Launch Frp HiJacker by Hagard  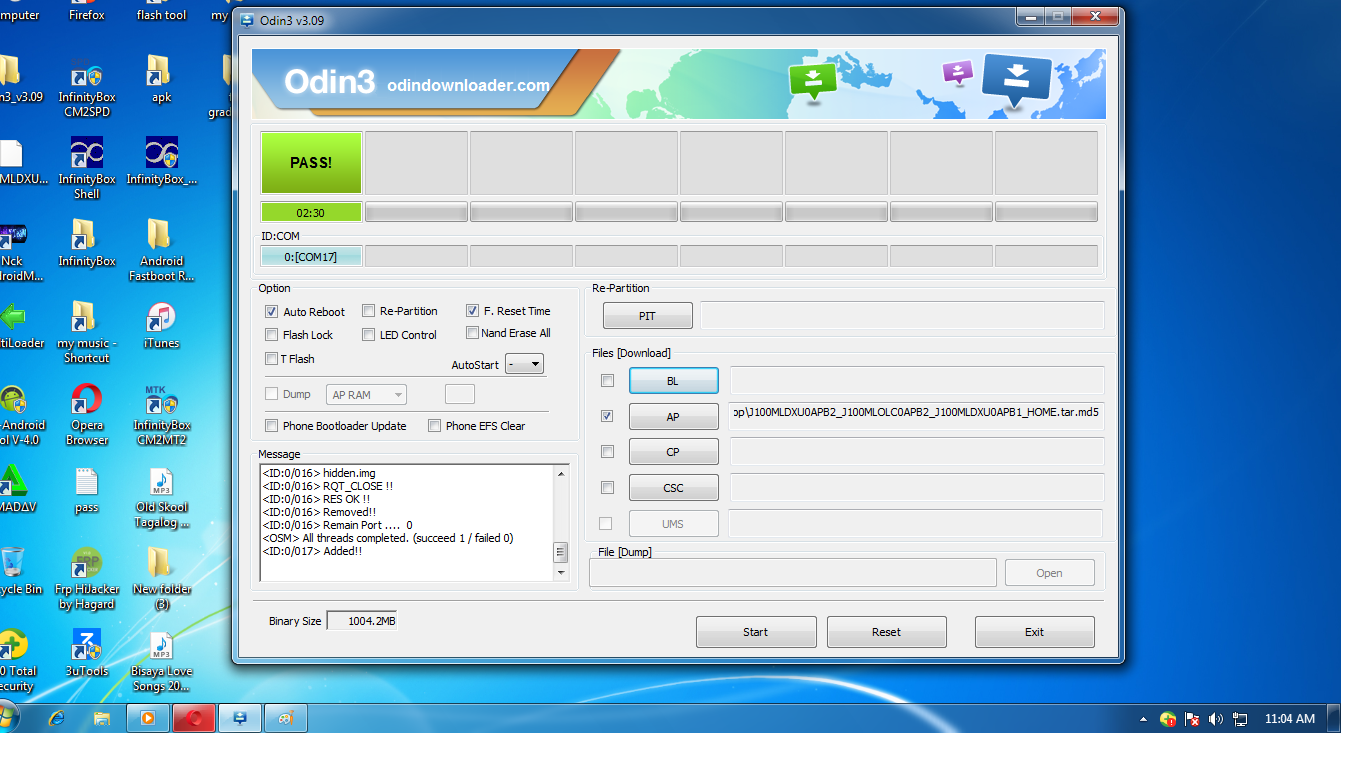(x=87, y=579)
